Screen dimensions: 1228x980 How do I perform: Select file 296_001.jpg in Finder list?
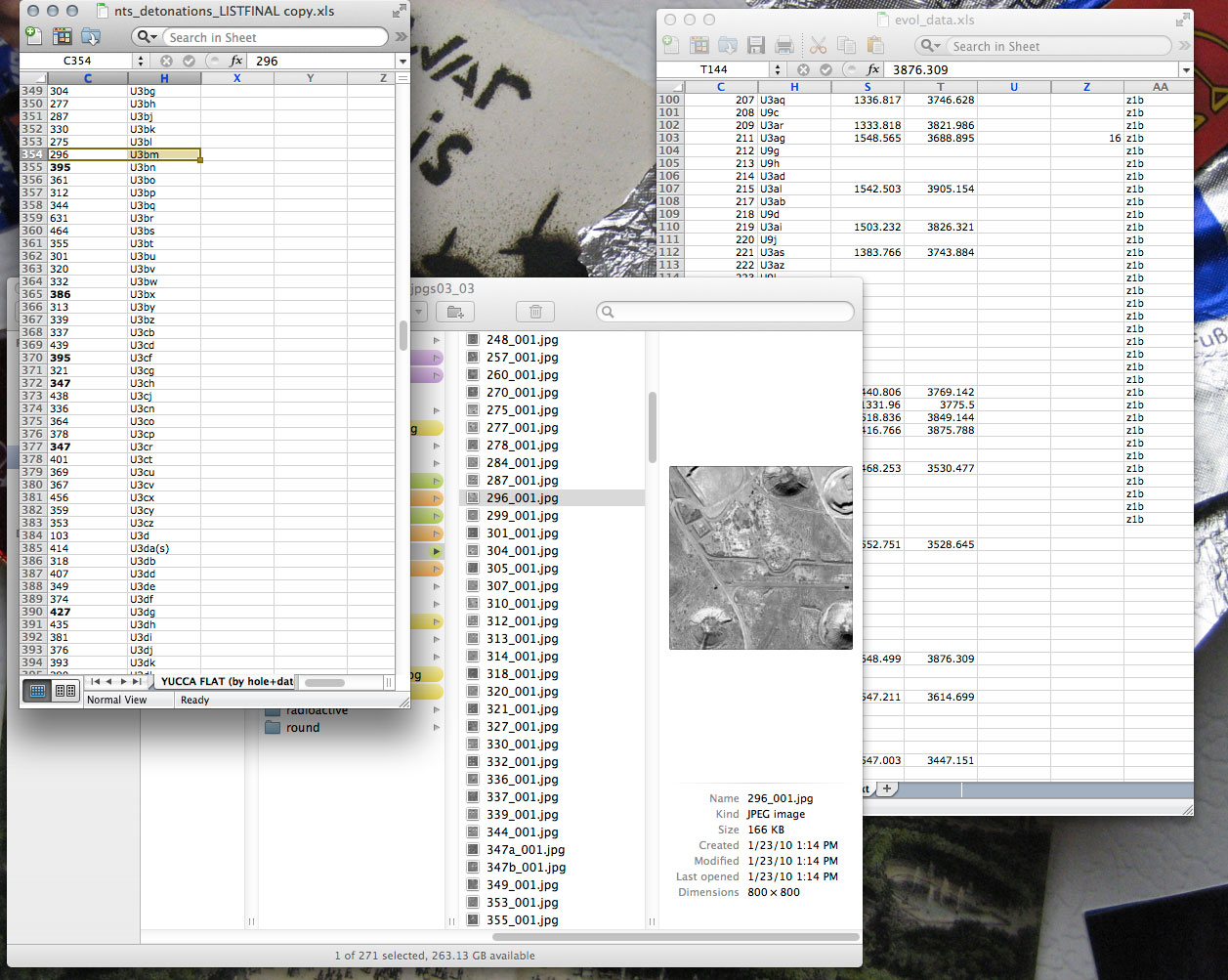point(552,497)
